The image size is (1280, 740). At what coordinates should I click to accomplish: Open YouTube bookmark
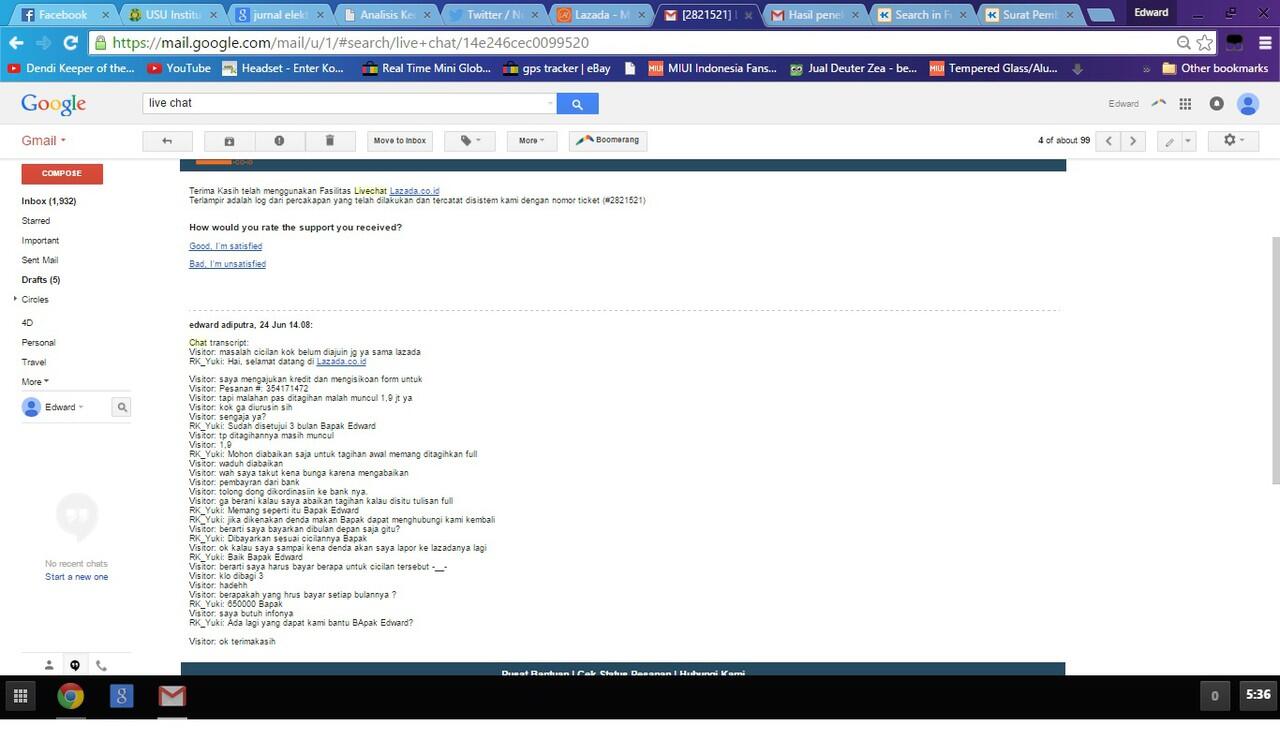[179, 68]
